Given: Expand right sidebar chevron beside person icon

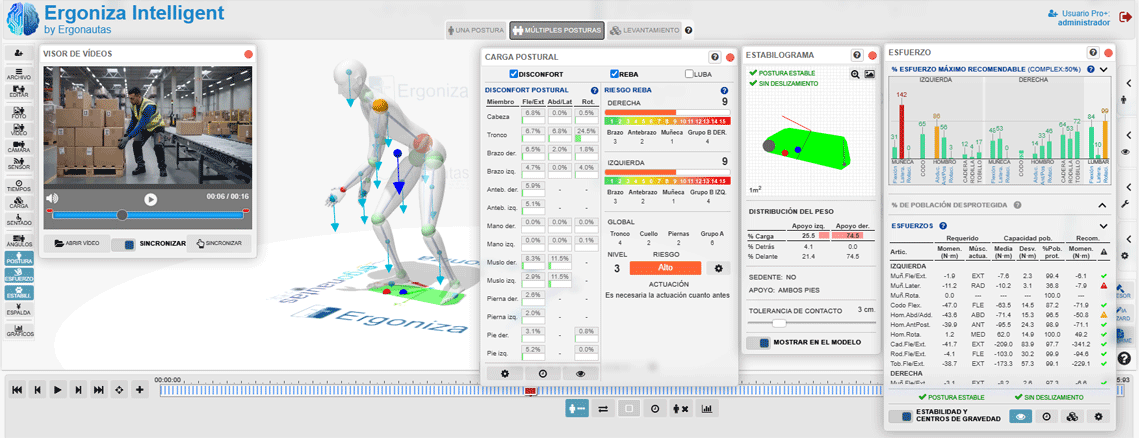Looking at the screenshot, I should pos(1126,84).
